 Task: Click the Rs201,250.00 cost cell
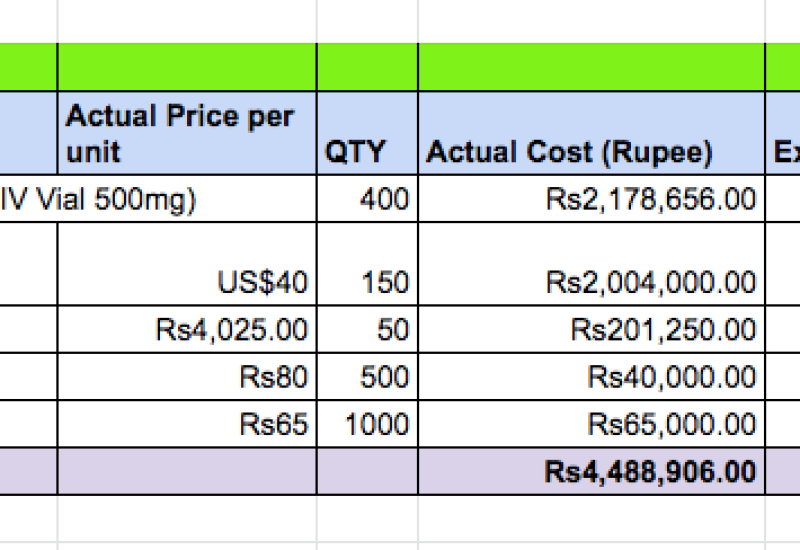click(x=591, y=329)
